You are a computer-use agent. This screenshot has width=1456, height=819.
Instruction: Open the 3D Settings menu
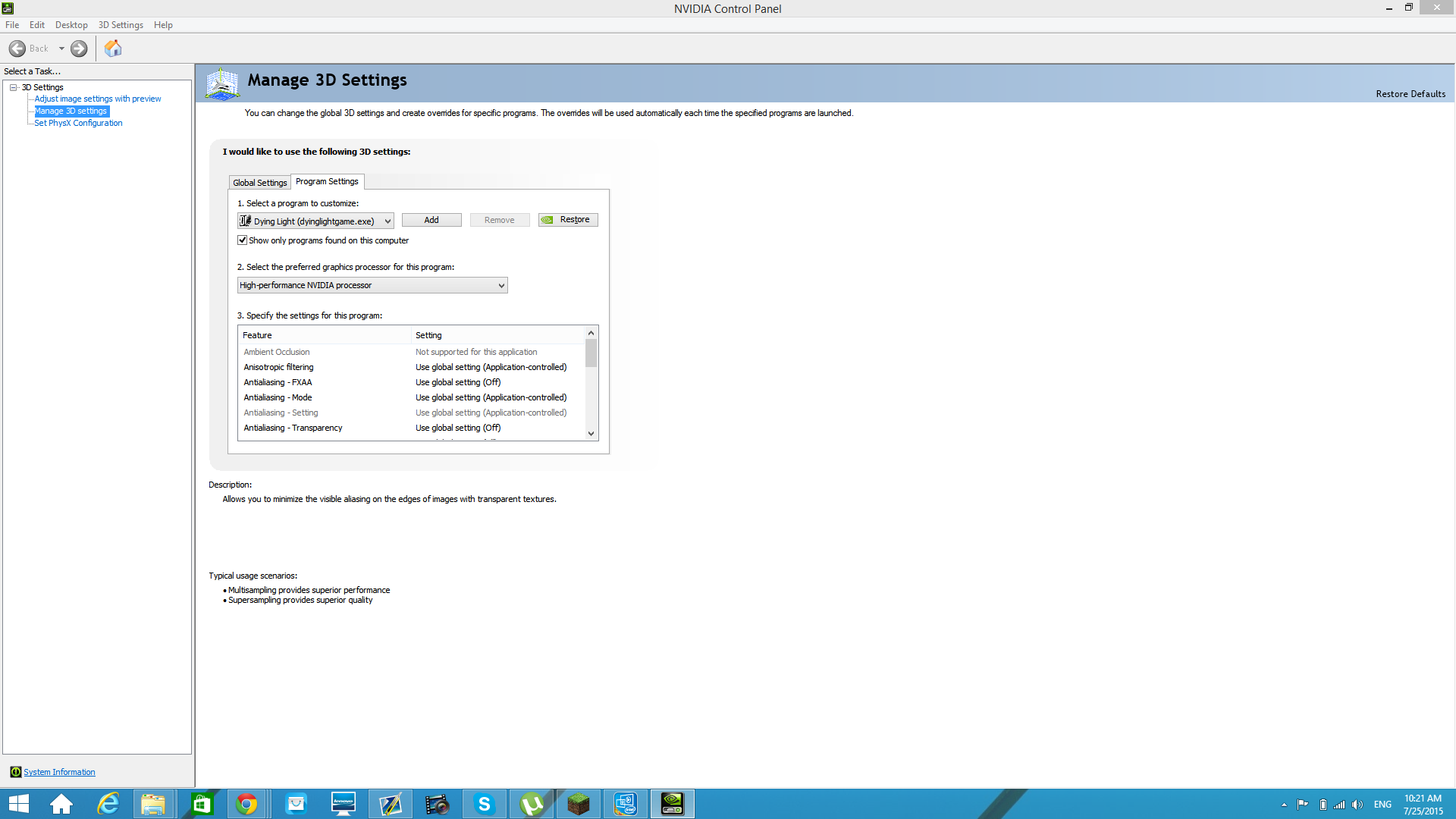click(121, 25)
